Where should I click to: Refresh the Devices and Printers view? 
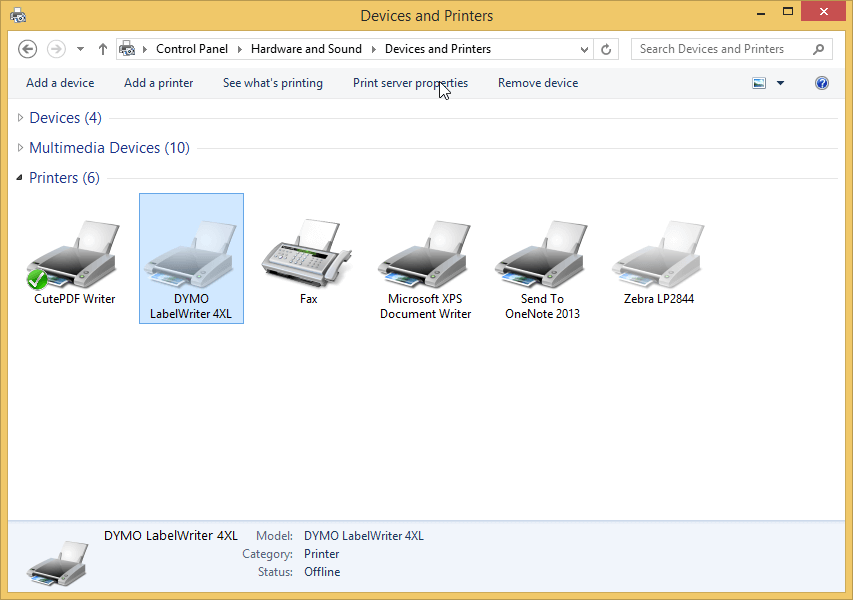(605, 50)
